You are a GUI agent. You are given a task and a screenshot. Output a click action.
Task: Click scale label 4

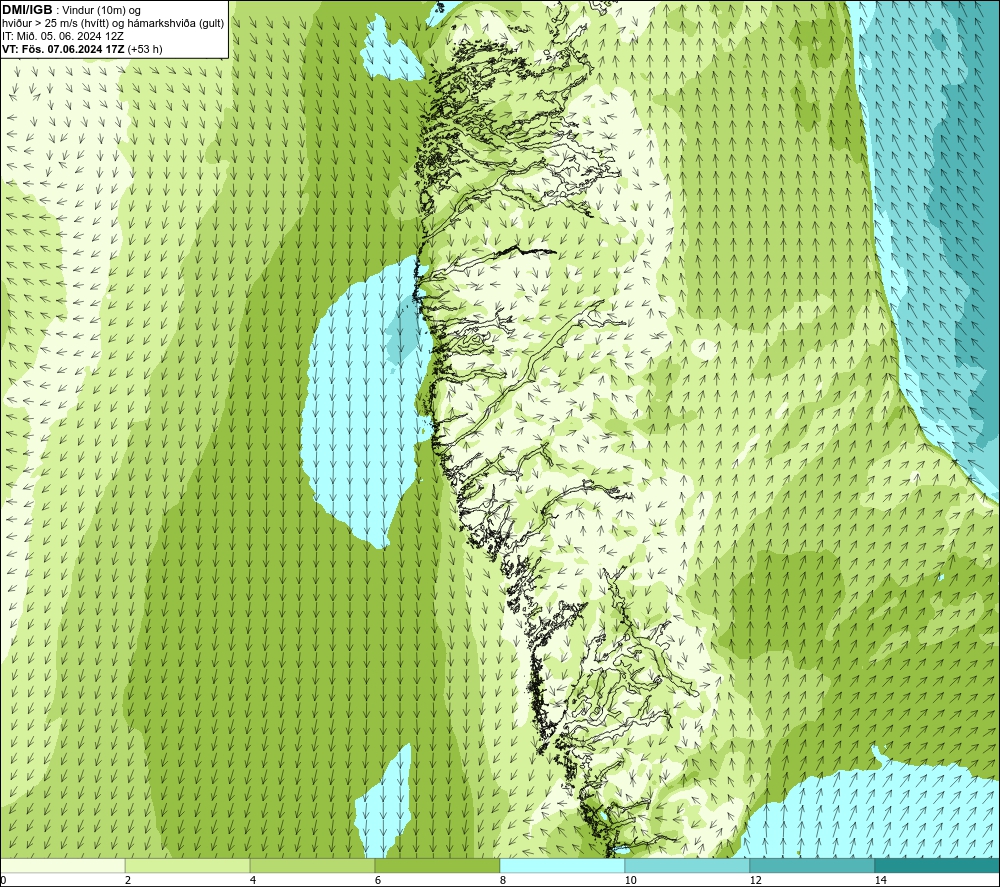click(x=253, y=880)
